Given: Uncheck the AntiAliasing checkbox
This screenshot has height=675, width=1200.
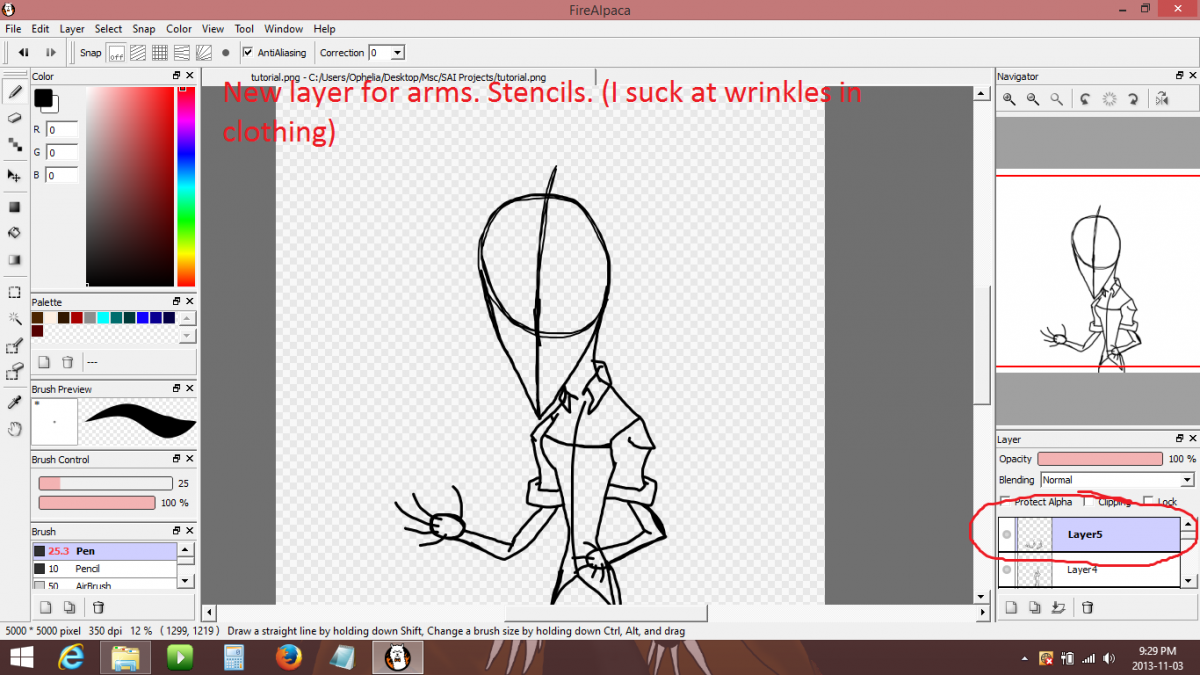Looking at the screenshot, I should point(248,53).
